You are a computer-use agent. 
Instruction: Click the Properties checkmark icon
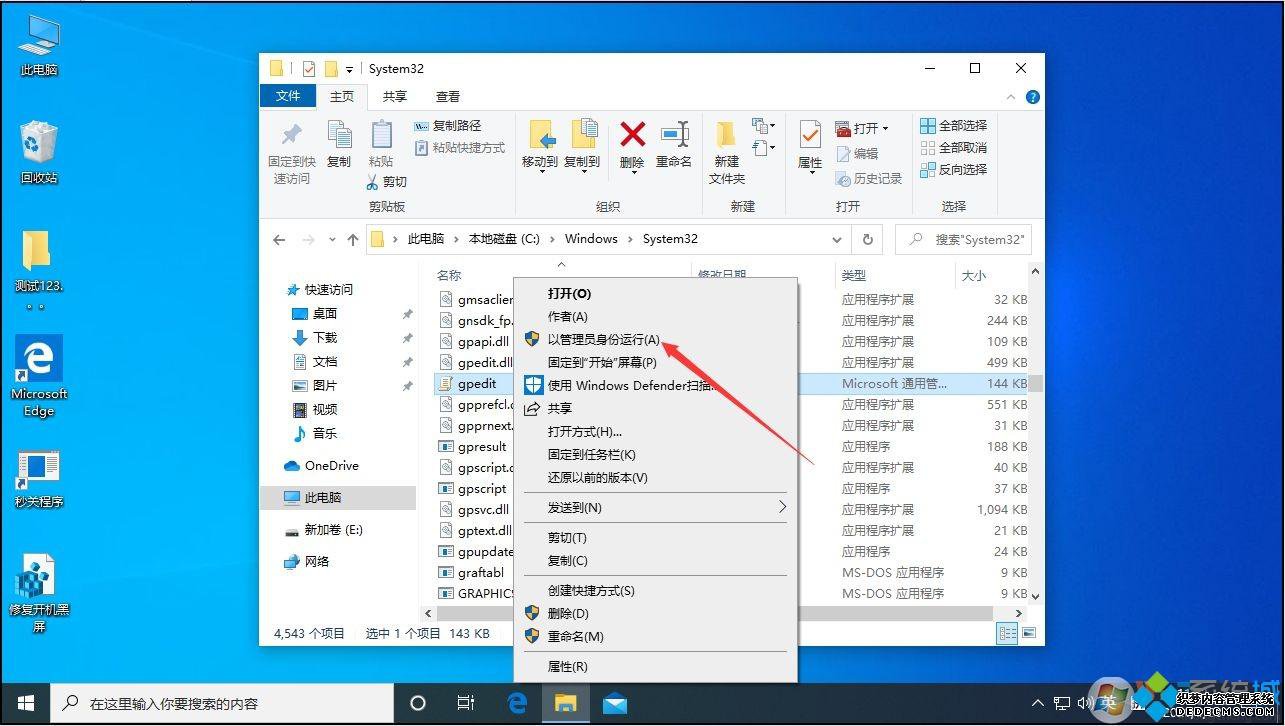[x=810, y=135]
